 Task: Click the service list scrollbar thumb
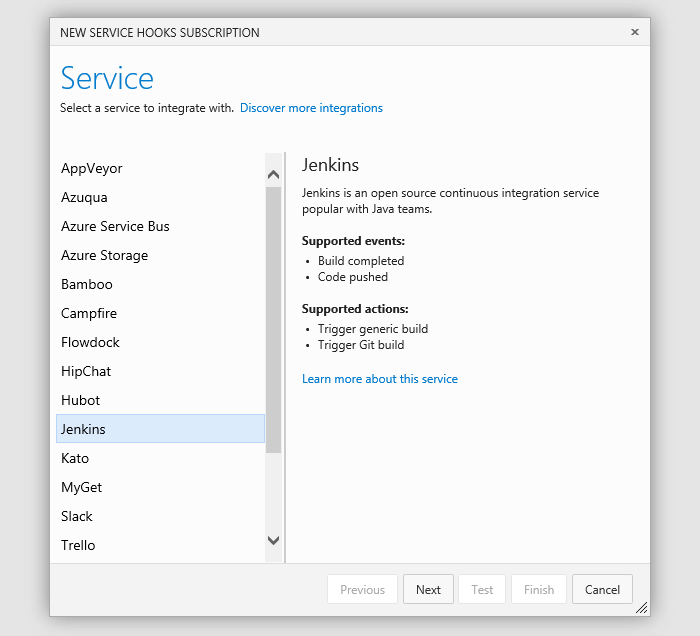pyautogui.click(x=273, y=320)
